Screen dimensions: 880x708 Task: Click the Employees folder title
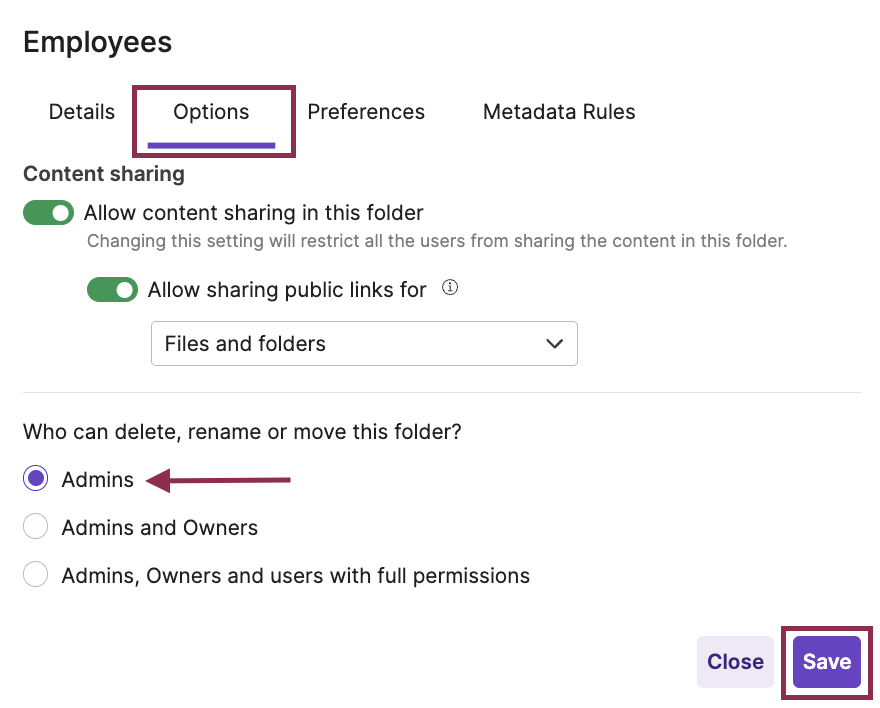point(97,41)
